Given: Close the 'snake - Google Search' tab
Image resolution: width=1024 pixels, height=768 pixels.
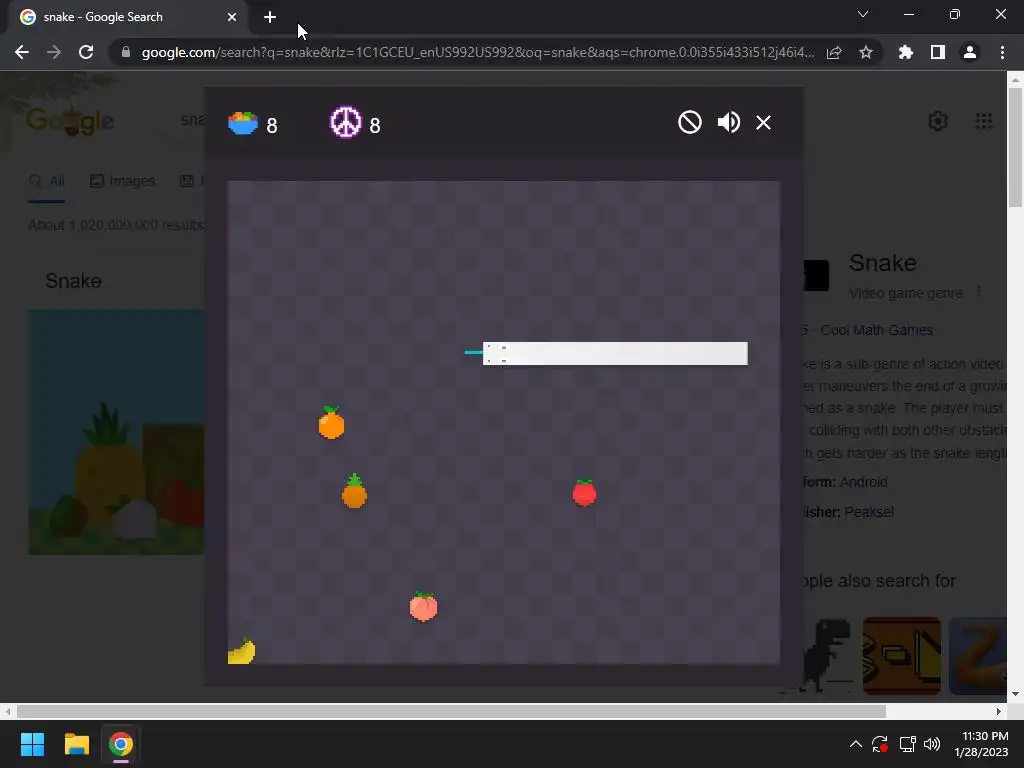Looking at the screenshot, I should pyautogui.click(x=232, y=17).
